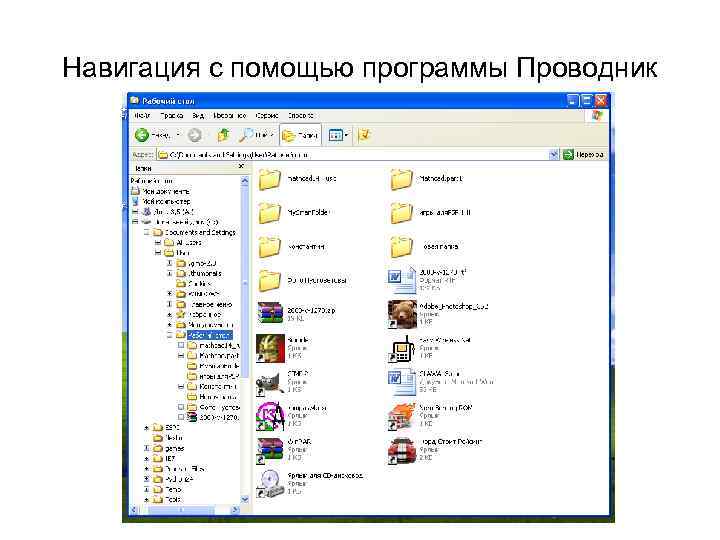Open the CD-drive shortcut icon
This screenshot has width=720, height=540.
(270, 484)
